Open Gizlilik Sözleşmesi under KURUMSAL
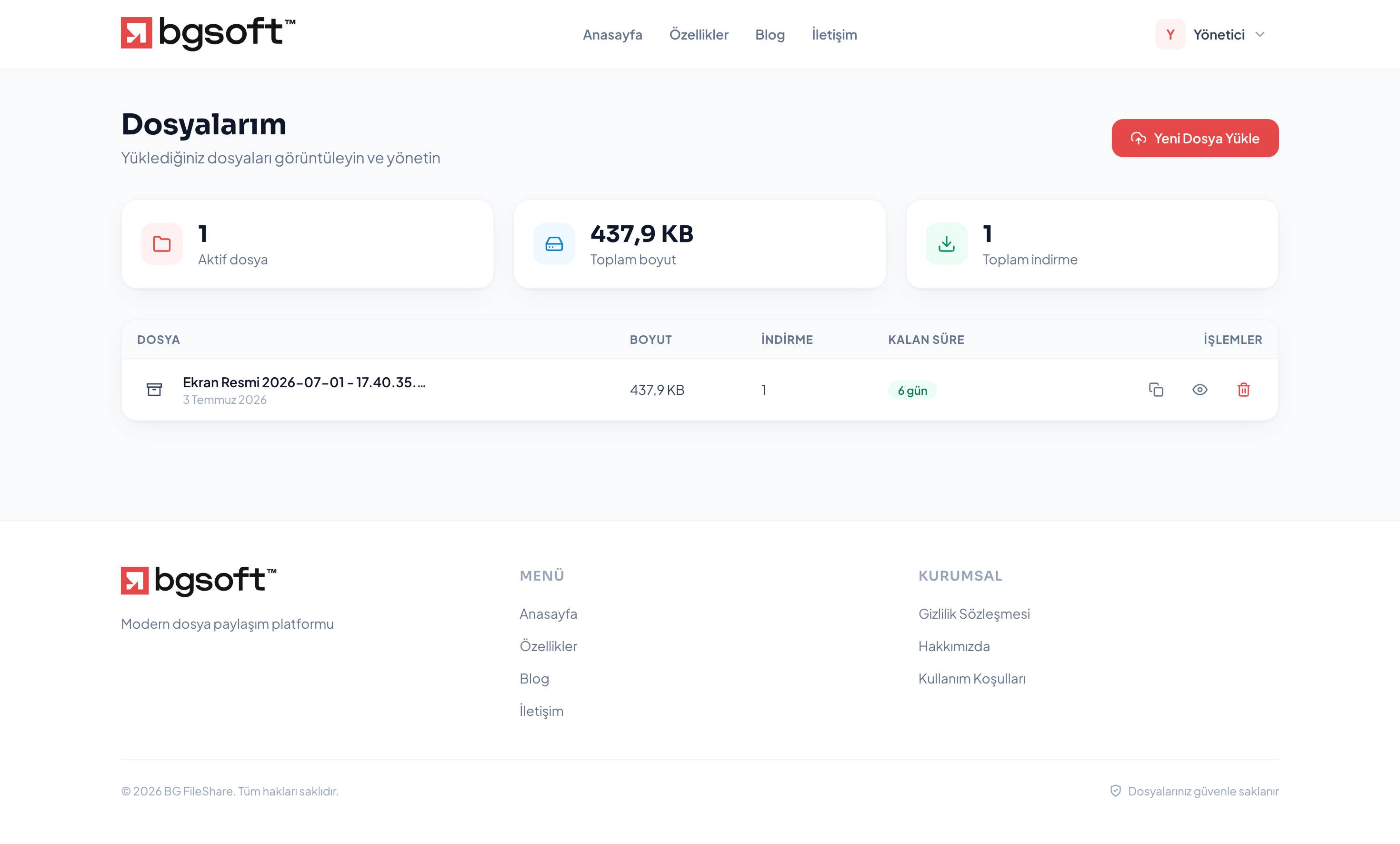This screenshot has height=844, width=1400. point(974,614)
